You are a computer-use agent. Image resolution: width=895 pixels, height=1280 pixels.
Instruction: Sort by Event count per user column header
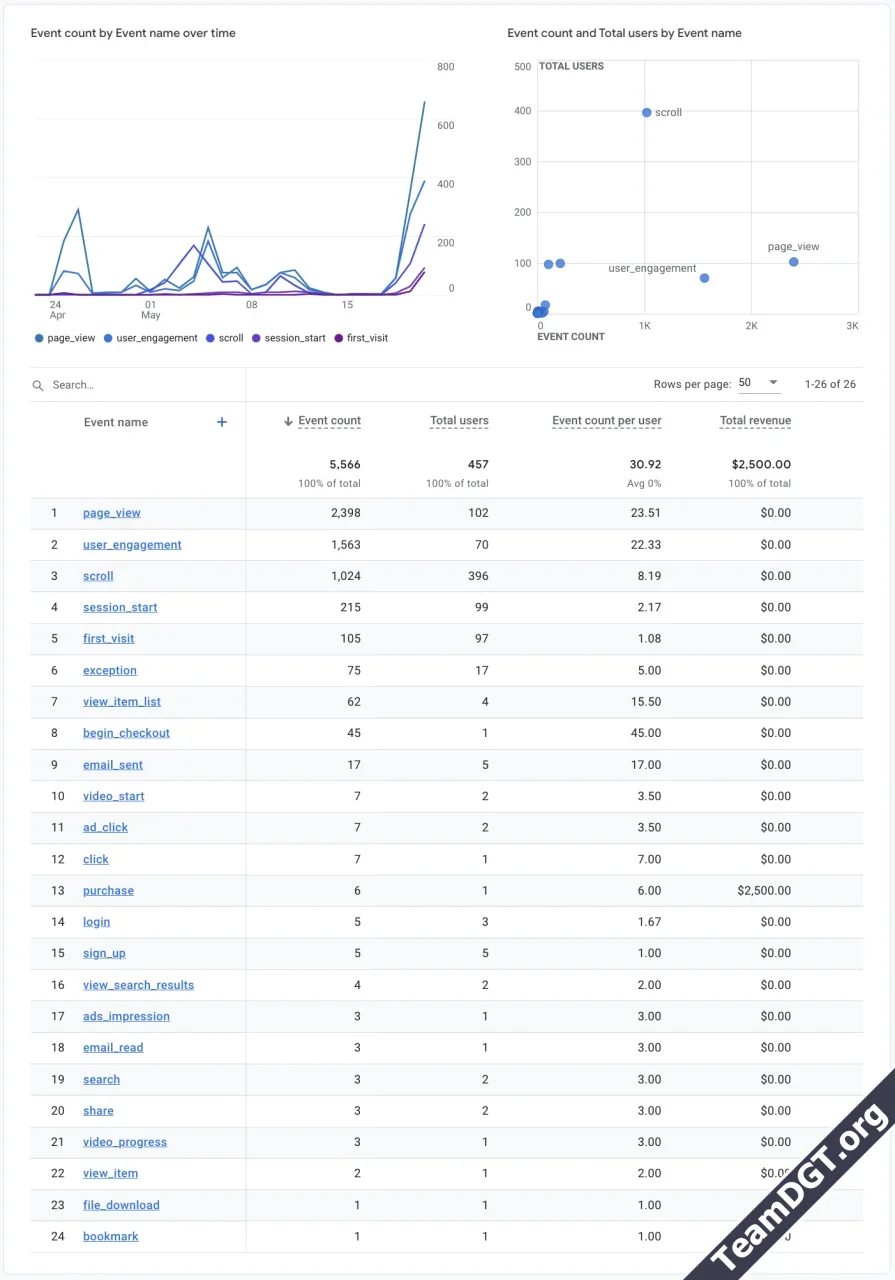[x=607, y=421]
